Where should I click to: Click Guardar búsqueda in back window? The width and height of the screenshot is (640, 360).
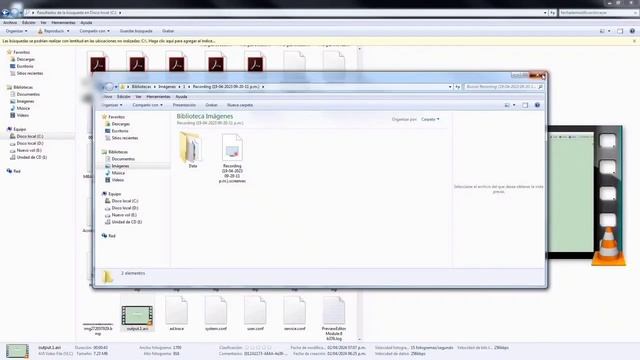[136, 31]
